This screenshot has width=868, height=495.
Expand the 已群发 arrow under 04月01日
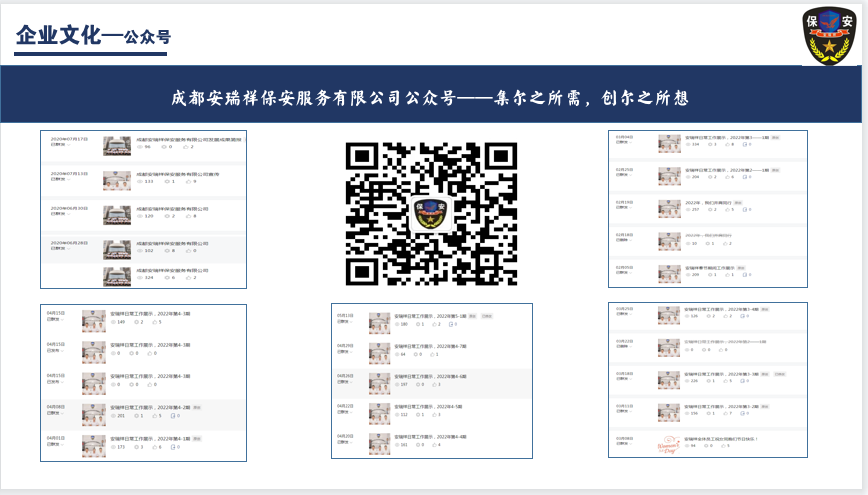coord(63,444)
